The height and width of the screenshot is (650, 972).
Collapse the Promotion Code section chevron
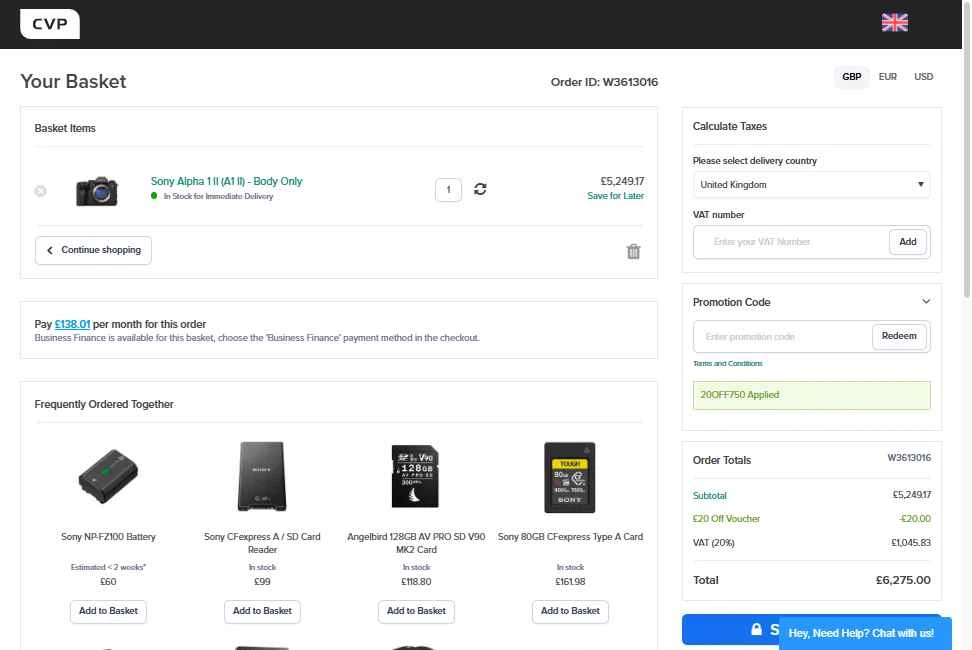[x=926, y=302]
